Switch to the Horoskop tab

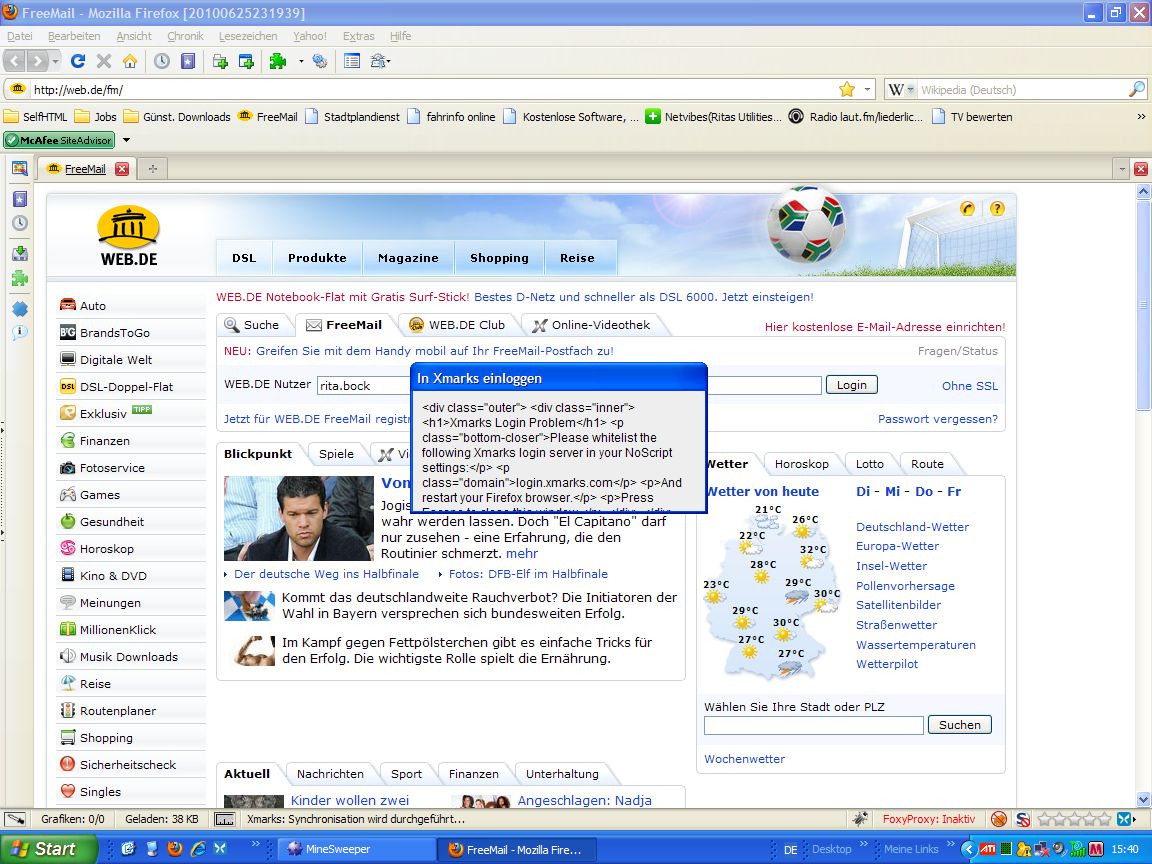click(801, 464)
